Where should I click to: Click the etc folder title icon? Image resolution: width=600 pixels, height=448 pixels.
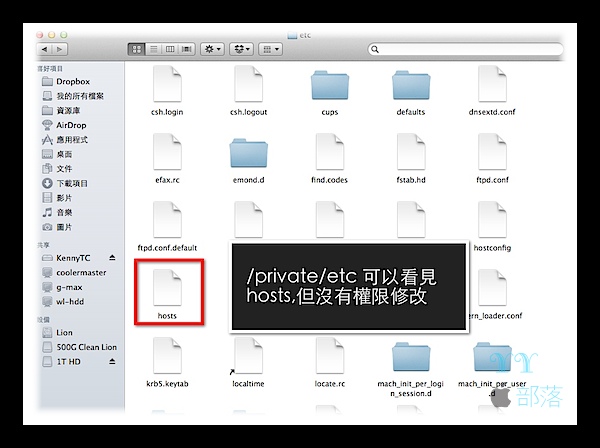tap(292, 35)
